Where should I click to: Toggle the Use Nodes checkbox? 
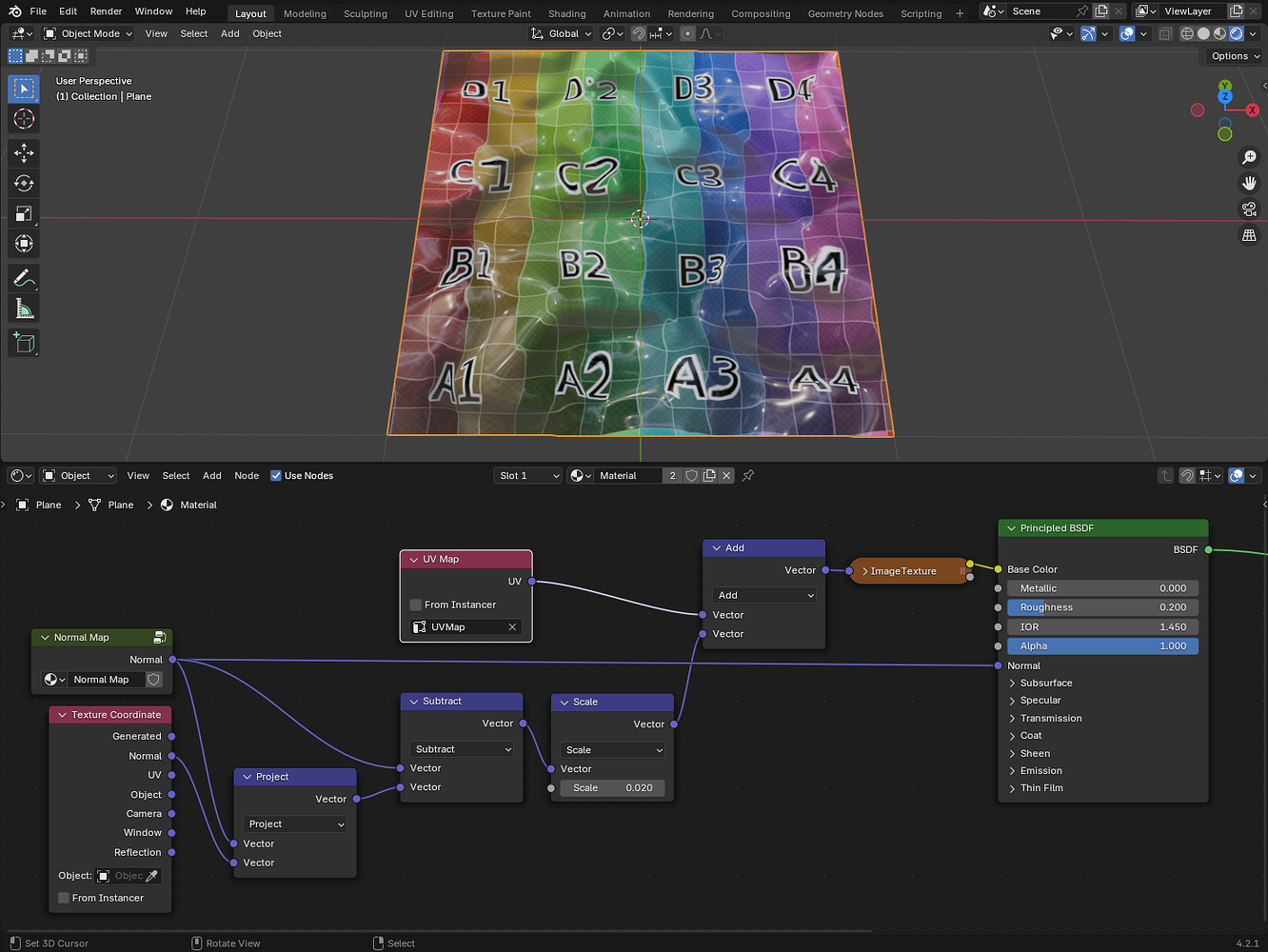point(276,476)
